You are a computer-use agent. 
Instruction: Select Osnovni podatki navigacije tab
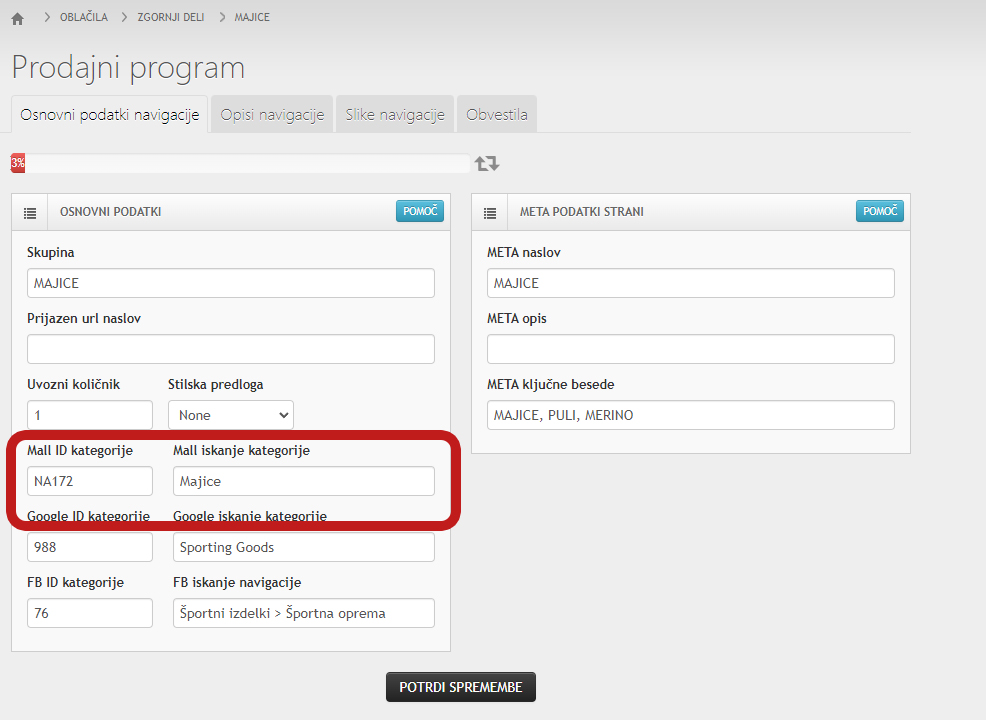coord(109,114)
